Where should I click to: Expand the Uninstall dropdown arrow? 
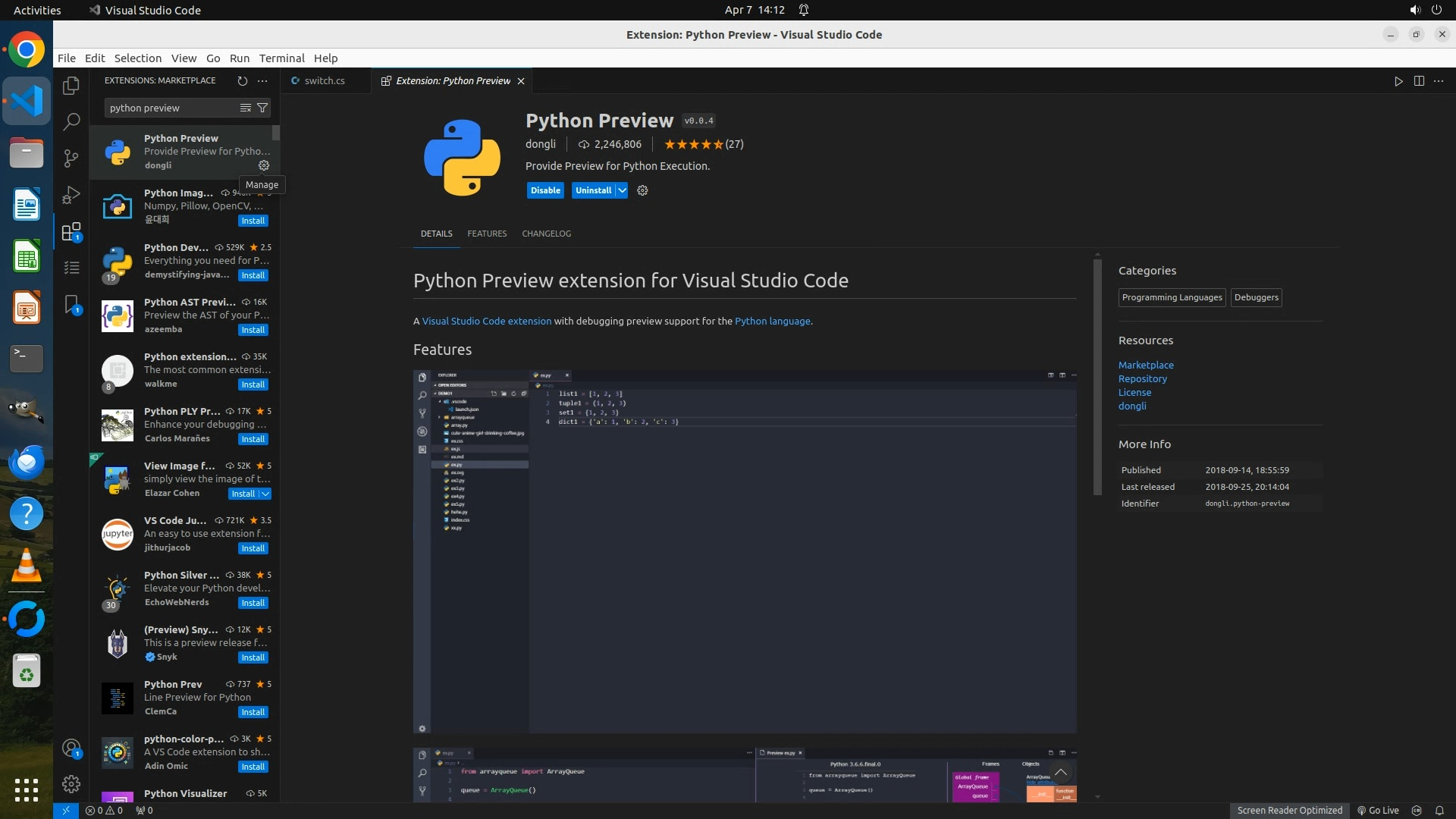622,190
